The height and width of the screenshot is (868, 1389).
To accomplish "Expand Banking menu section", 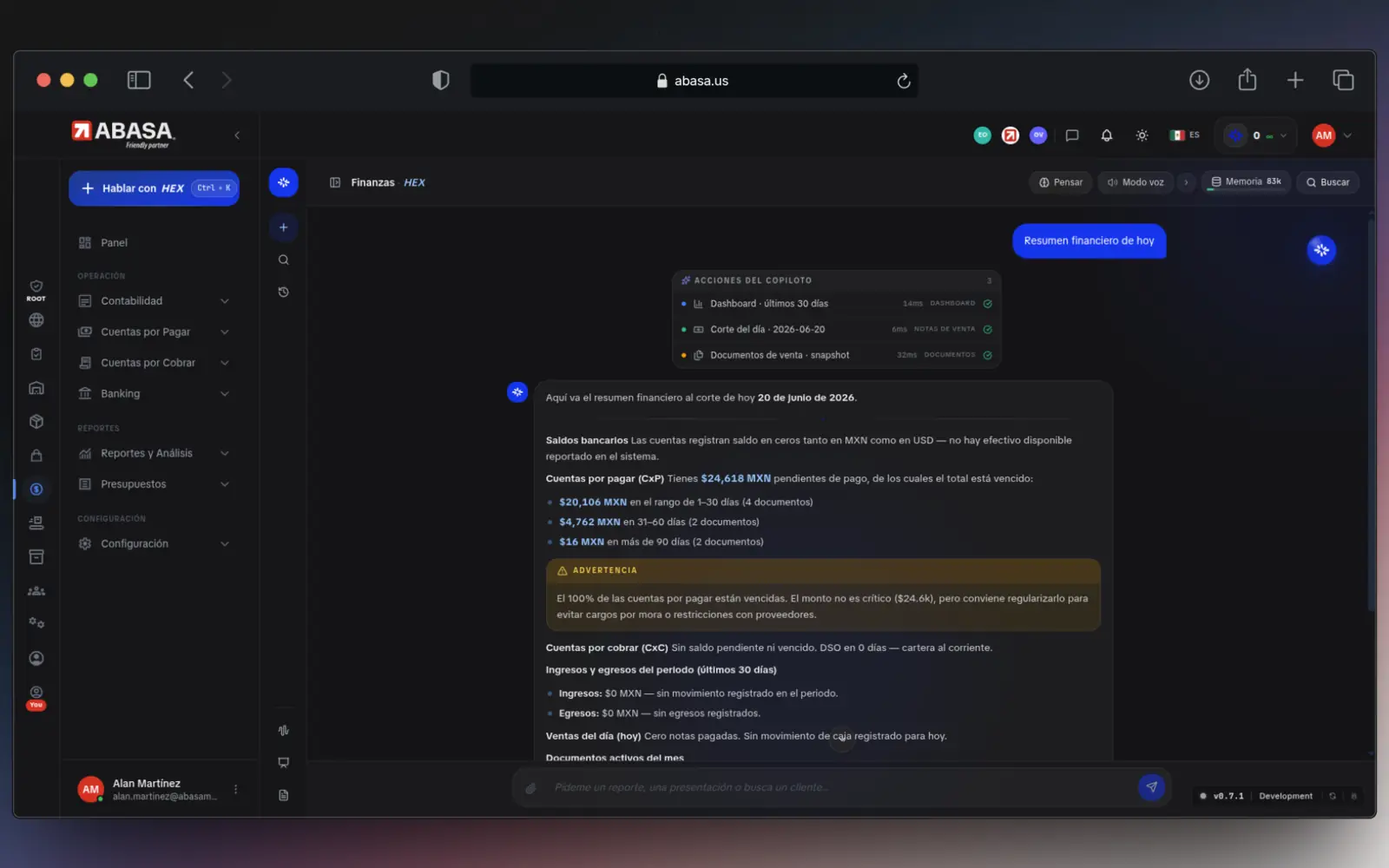I will tap(155, 394).
